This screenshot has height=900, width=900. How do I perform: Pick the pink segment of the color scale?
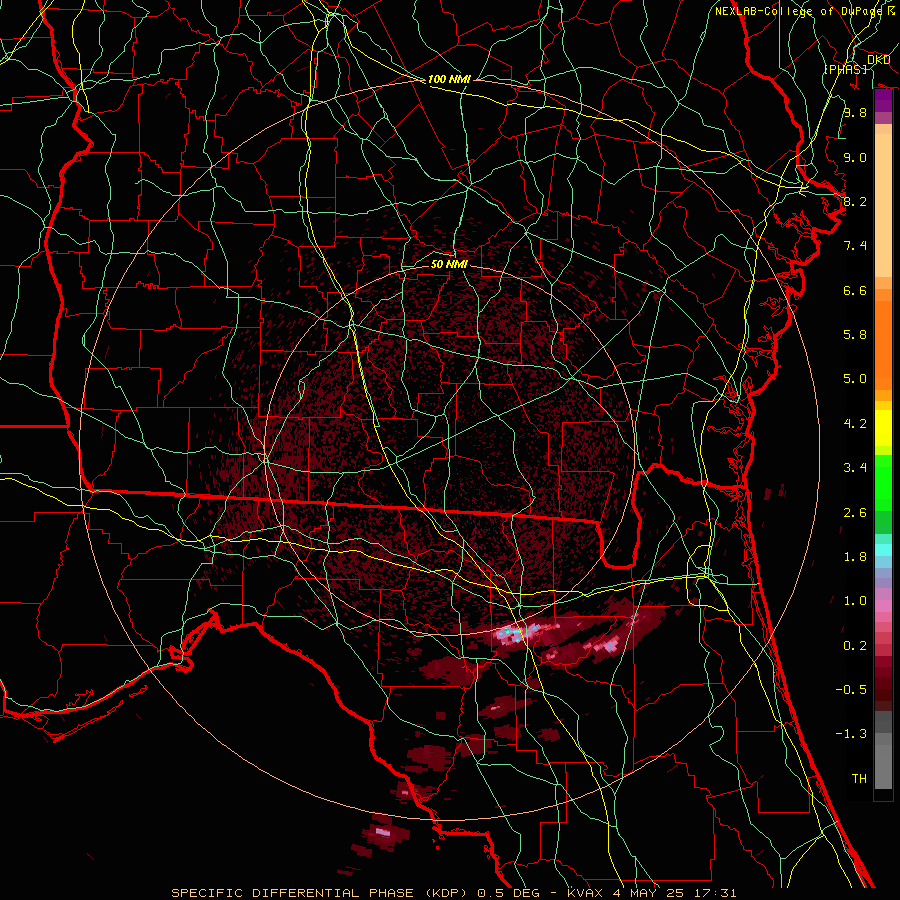pyautogui.click(x=883, y=606)
